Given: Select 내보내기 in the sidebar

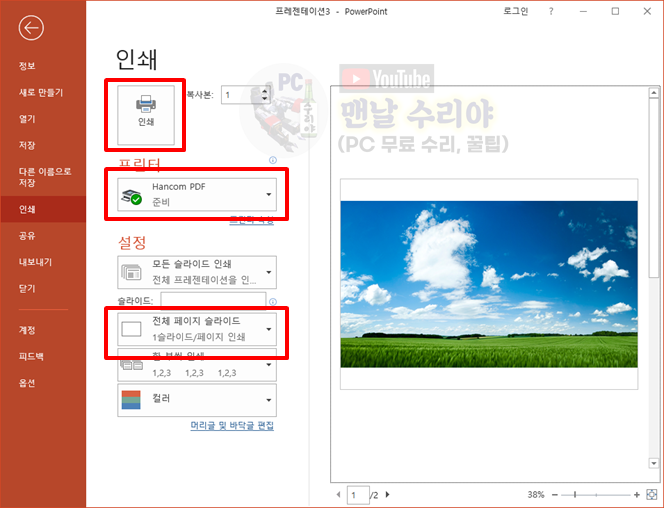Looking at the screenshot, I should click(35, 262).
